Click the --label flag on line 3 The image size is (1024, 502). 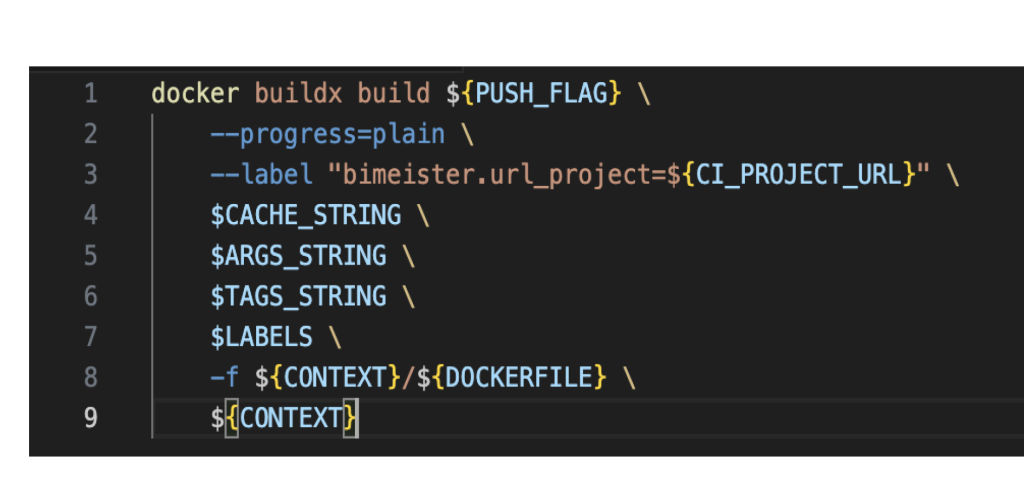tap(261, 175)
